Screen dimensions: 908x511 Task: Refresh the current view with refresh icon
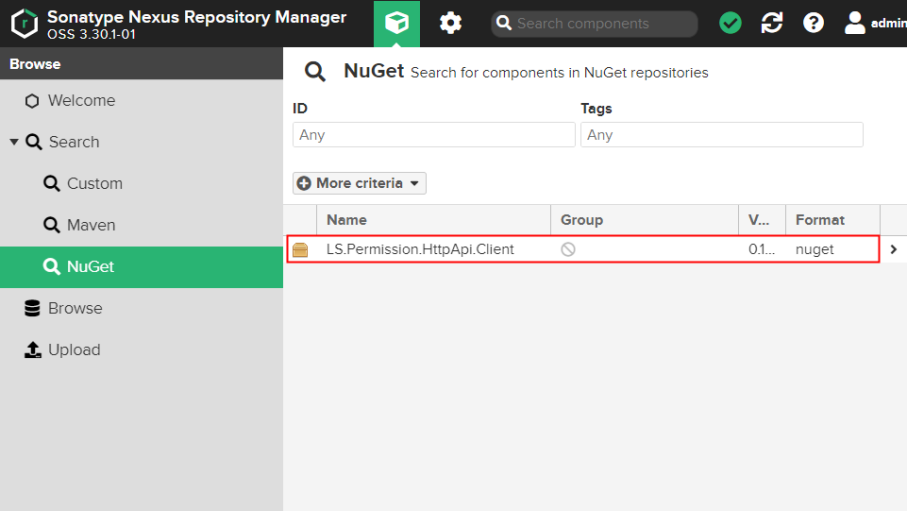[x=772, y=23]
